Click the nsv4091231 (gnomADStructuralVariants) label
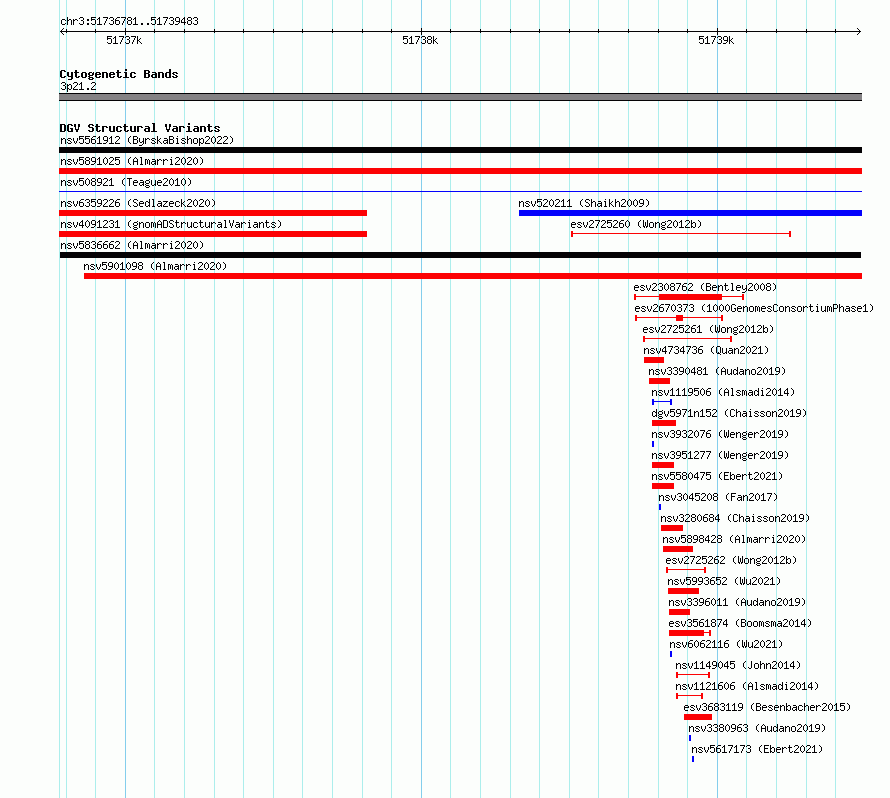 (x=171, y=224)
